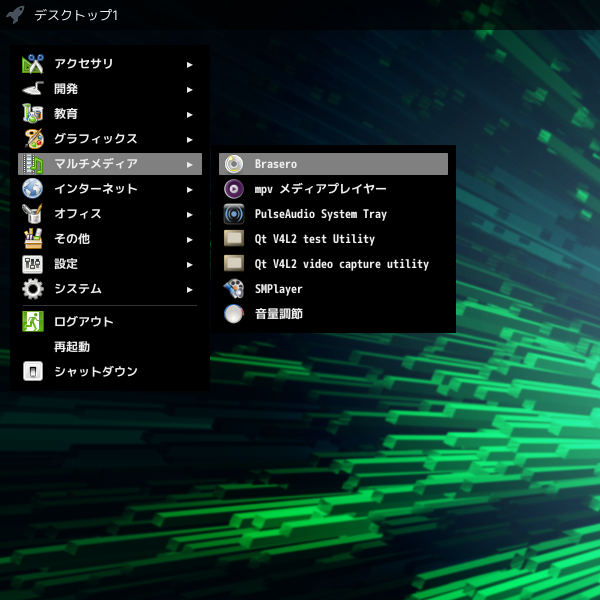The image size is (600, 600).
Task: Expand the 教育 submenu arrow
Action: pos(189,115)
